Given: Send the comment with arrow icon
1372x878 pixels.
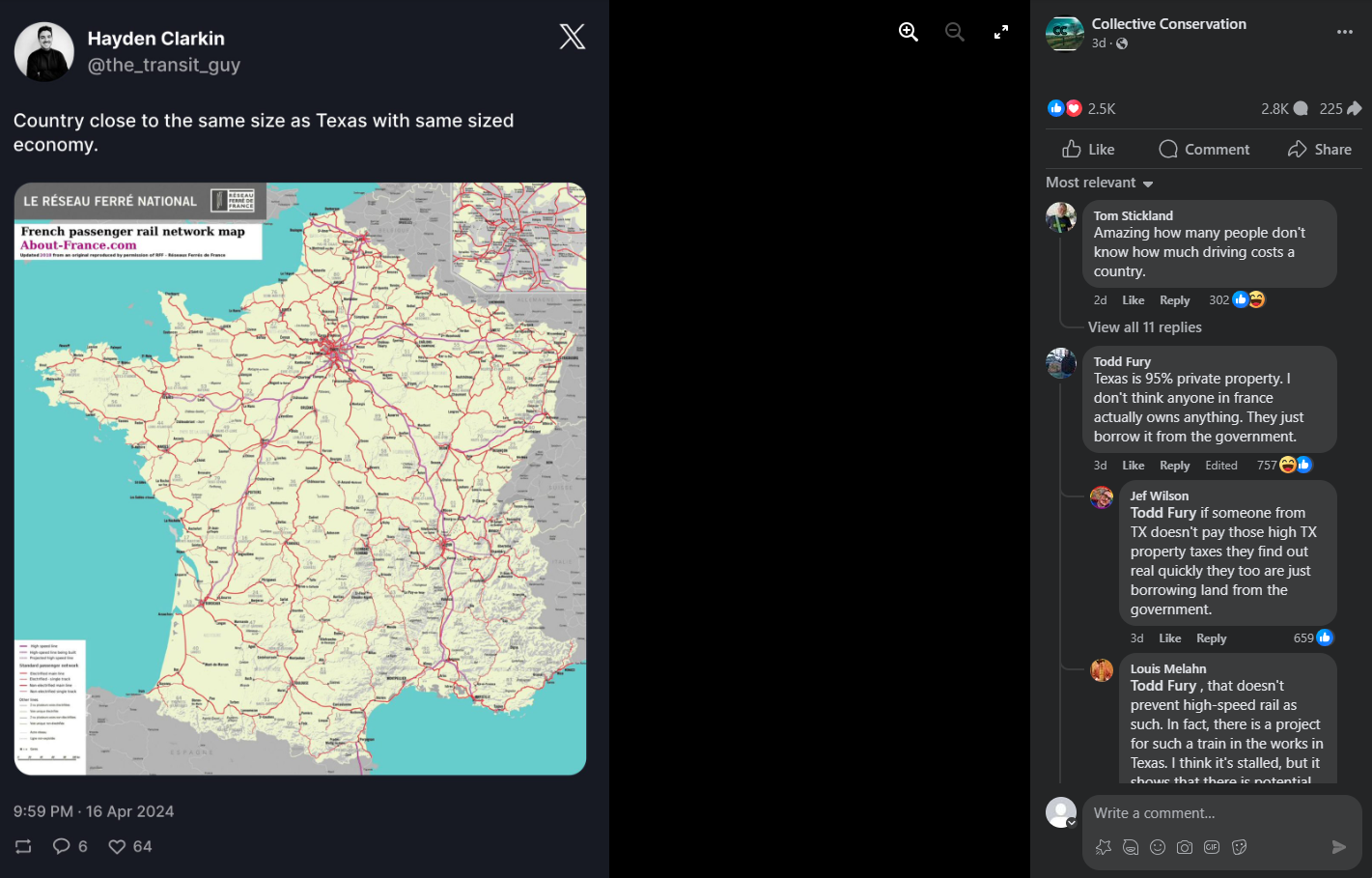Looking at the screenshot, I should 1339,847.
